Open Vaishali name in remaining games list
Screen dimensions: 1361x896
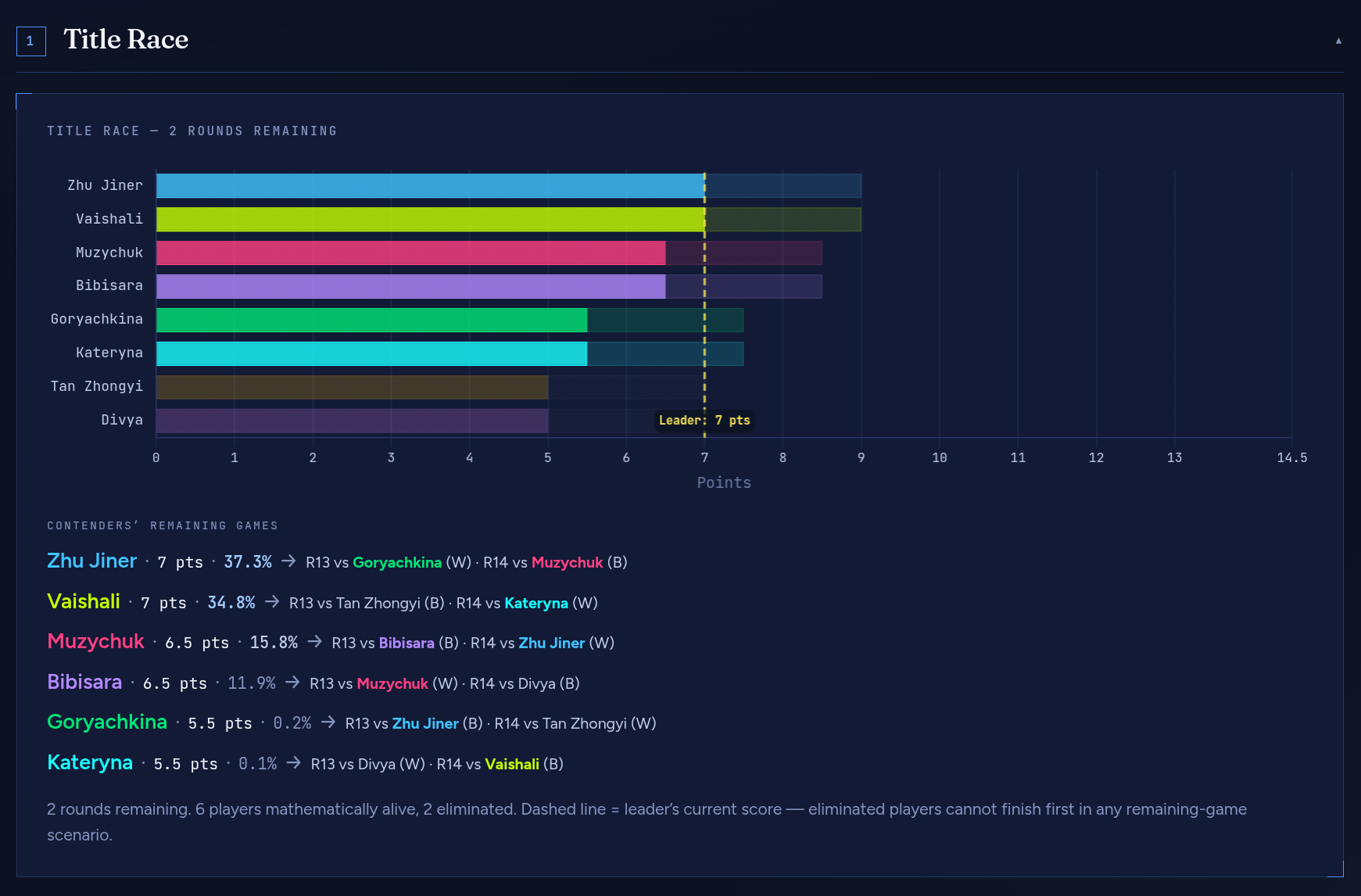coord(84,602)
